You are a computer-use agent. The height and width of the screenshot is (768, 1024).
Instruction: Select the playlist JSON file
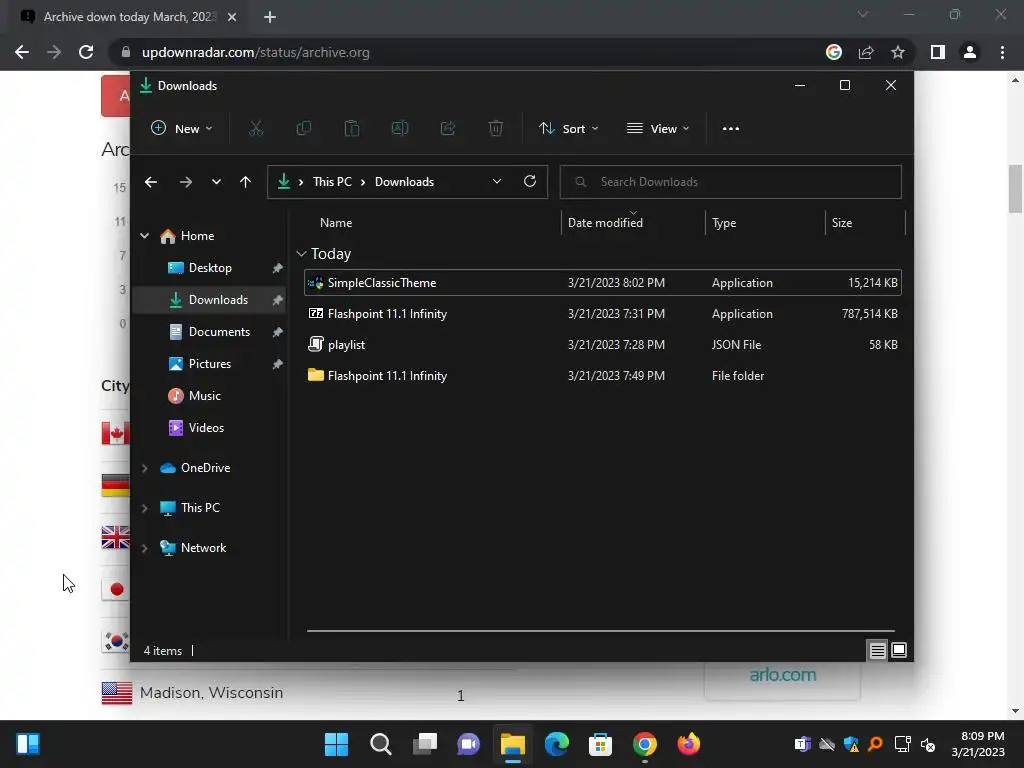coord(603,345)
